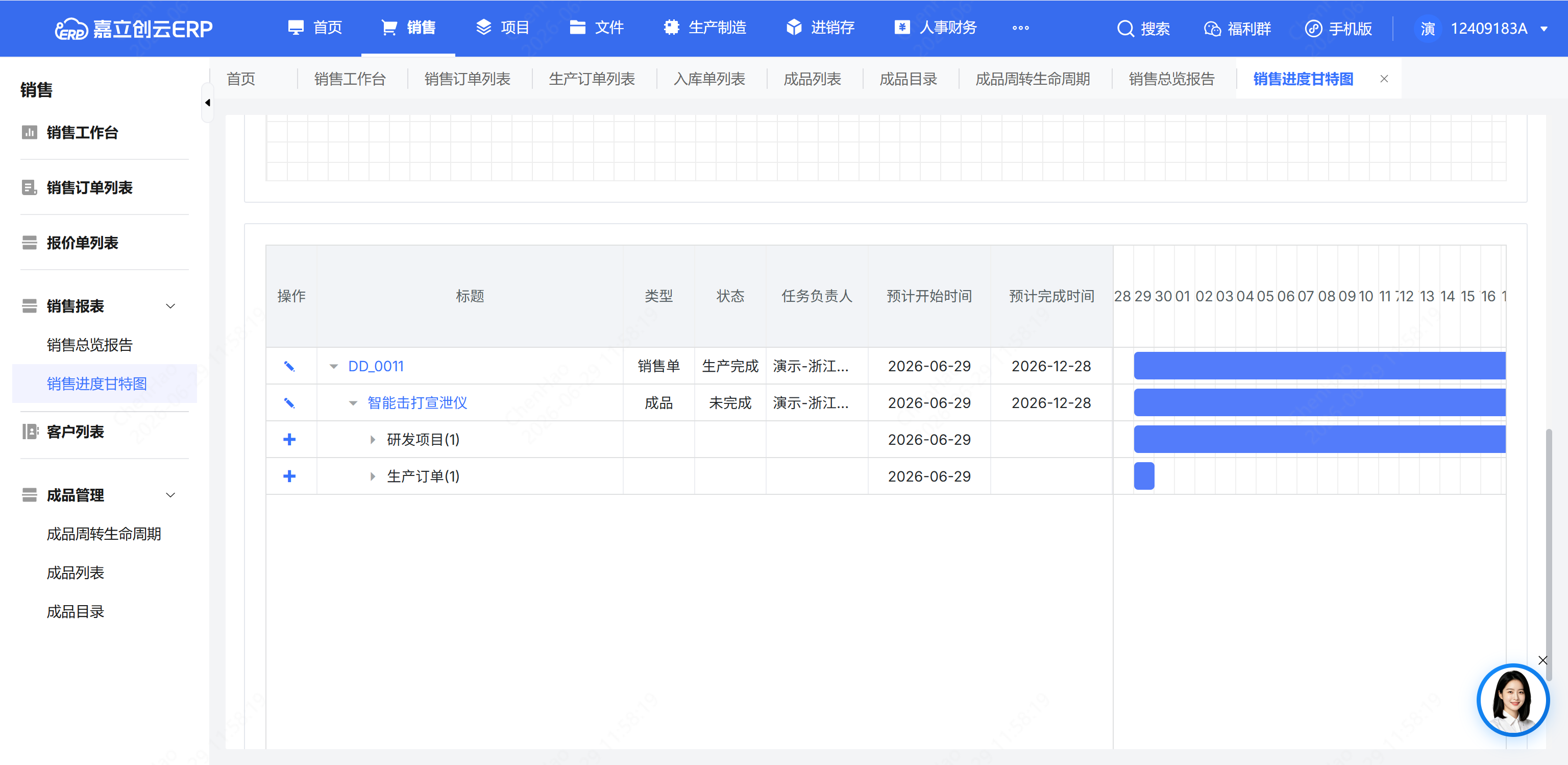Switch to the 销售订单列表 tab

click(468, 79)
